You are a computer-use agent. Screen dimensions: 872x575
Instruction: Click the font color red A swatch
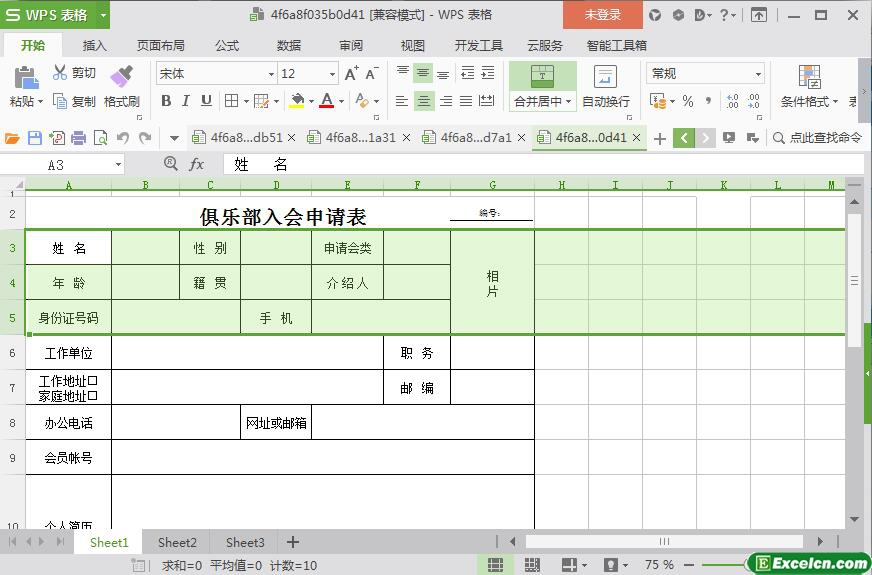click(x=326, y=100)
